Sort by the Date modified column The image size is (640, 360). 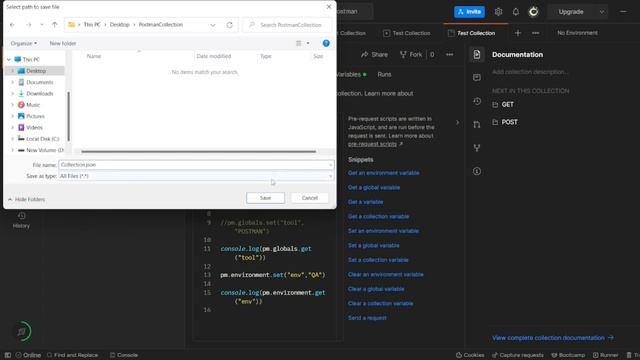[x=213, y=56]
